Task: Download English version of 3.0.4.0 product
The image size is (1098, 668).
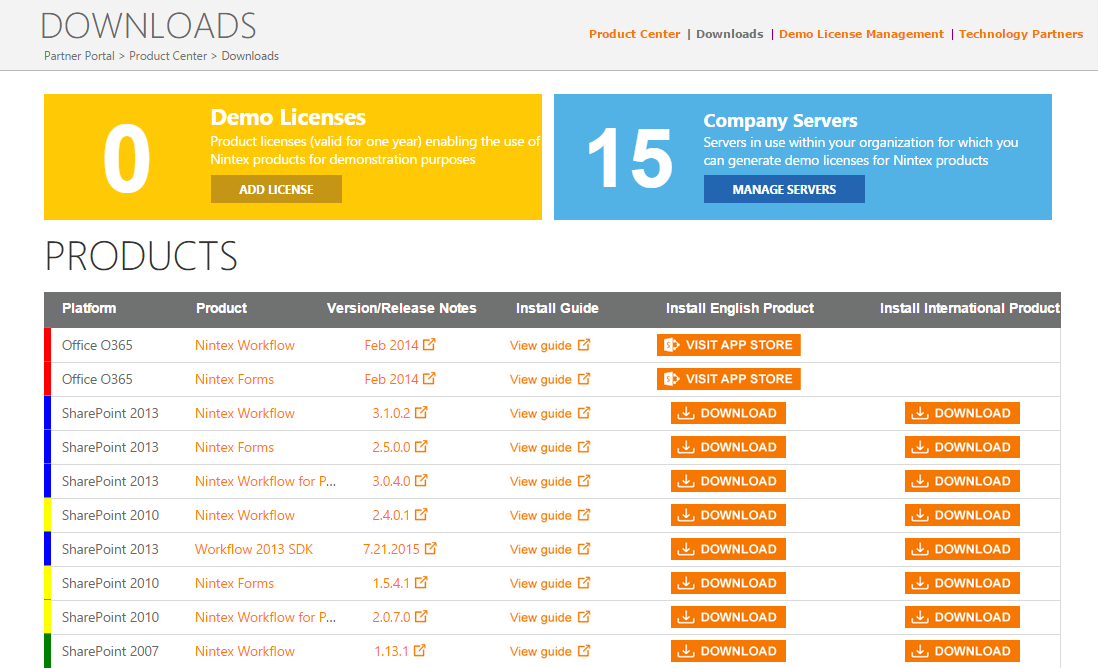Action: click(728, 481)
